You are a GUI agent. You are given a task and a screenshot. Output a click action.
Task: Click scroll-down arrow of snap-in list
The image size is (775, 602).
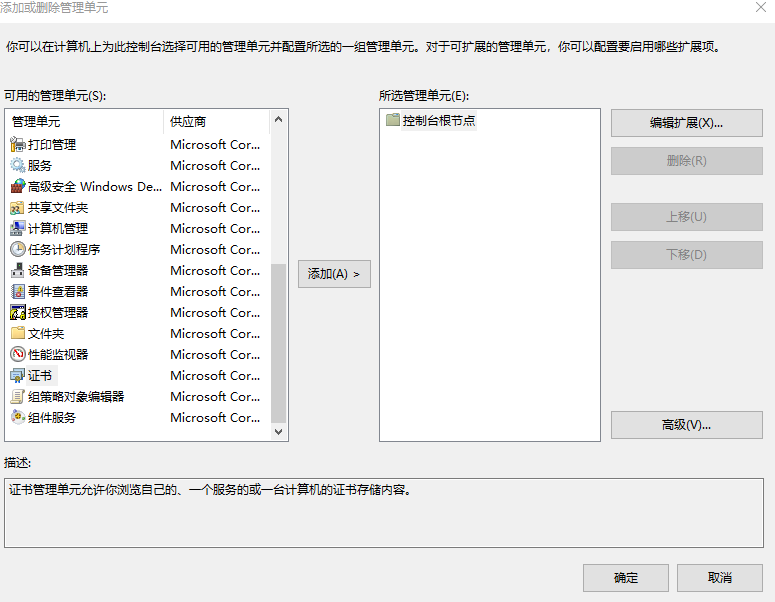pyautogui.click(x=278, y=431)
